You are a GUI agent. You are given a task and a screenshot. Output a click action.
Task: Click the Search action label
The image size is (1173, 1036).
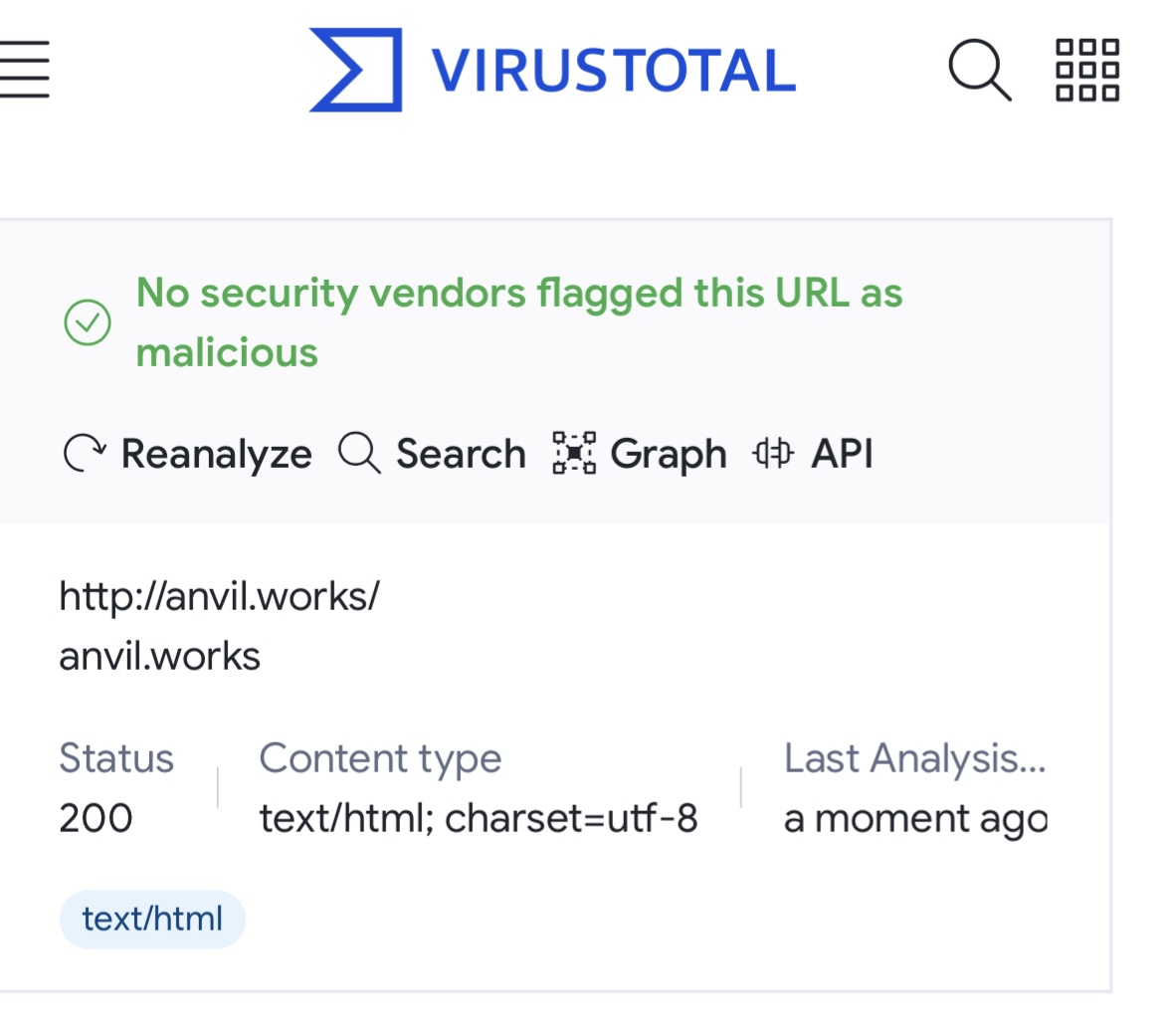click(x=461, y=454)
